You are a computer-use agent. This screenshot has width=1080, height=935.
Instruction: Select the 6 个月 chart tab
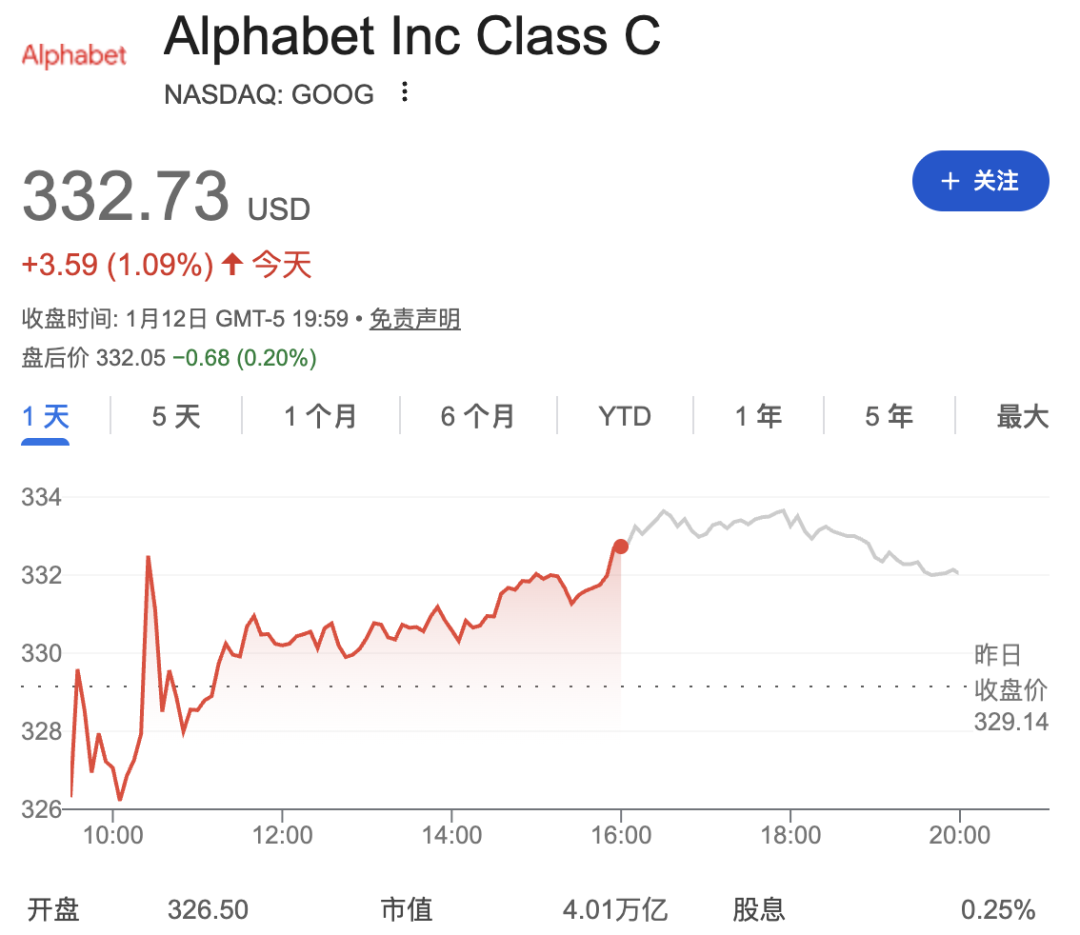[x=478, y=416]
